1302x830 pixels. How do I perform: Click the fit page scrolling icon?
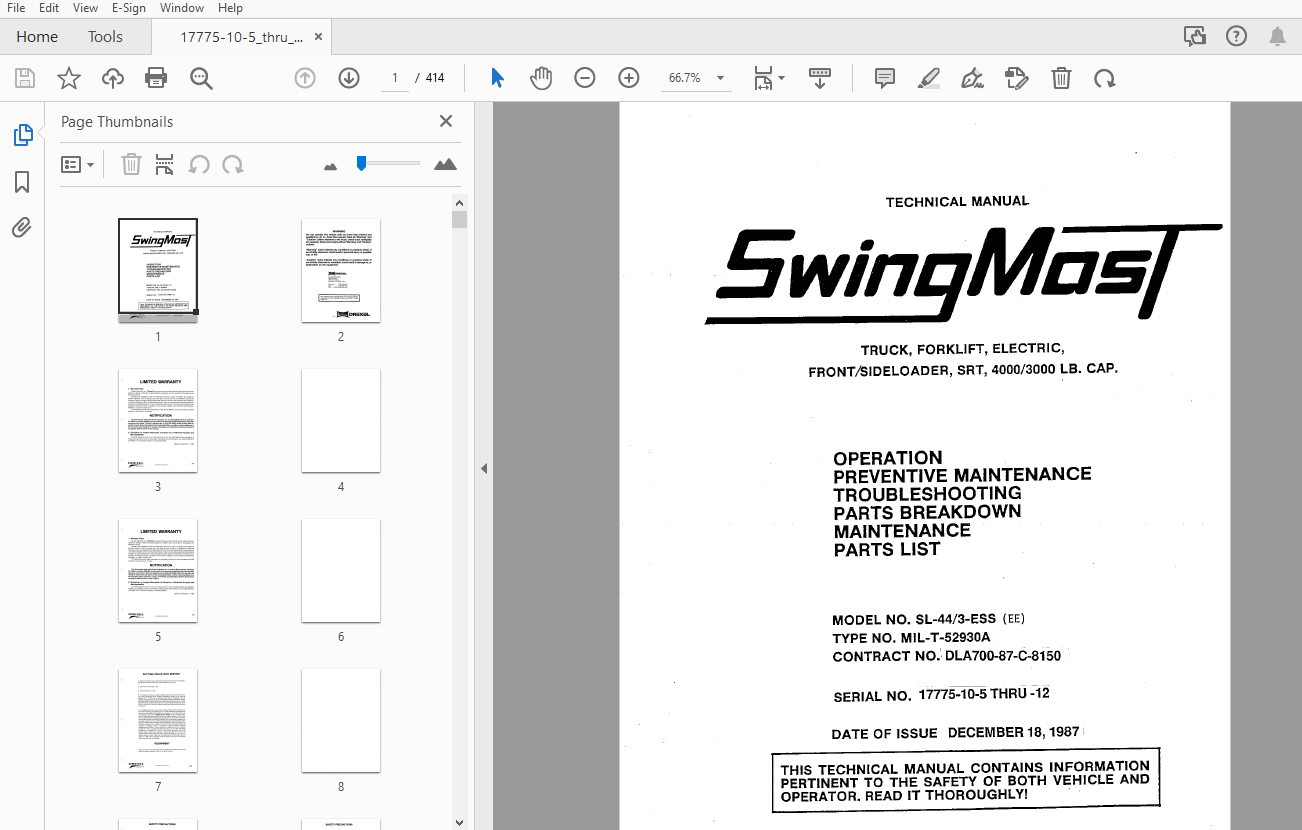coord(763,78)
